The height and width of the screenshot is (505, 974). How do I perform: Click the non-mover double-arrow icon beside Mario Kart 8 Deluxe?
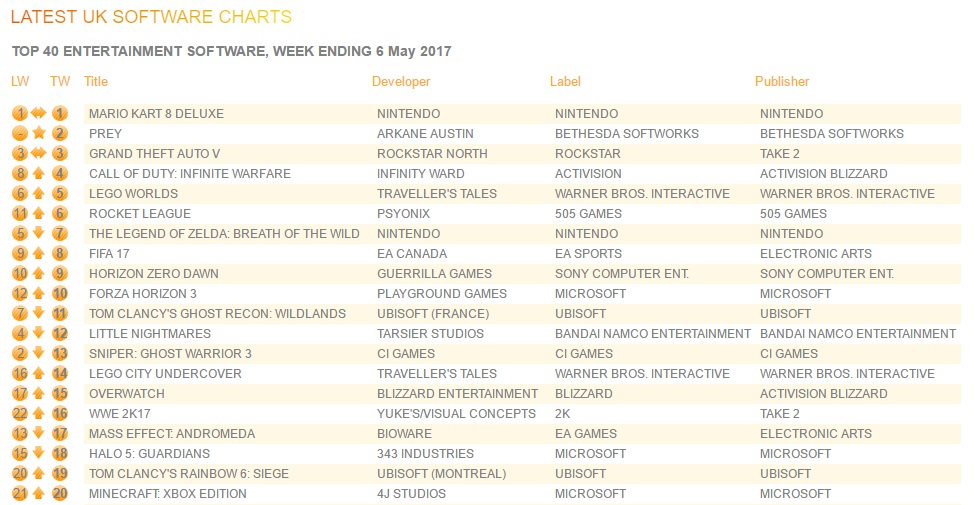tap(40, 114)
